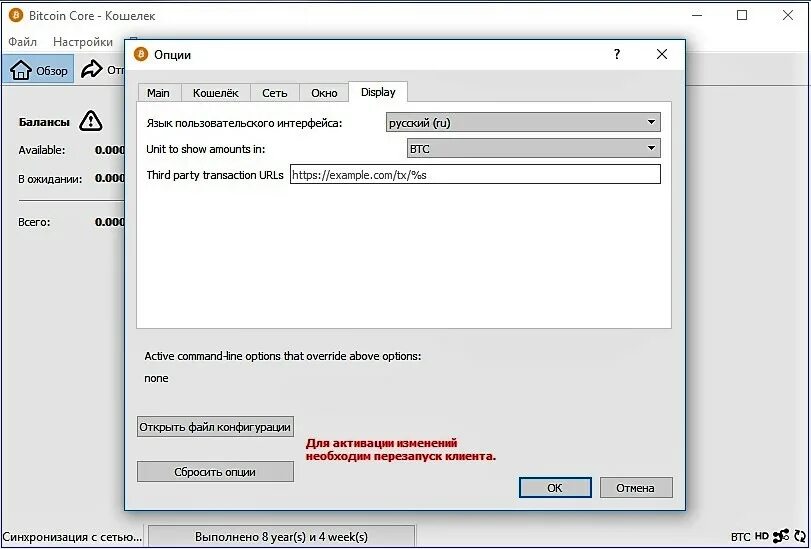Open the interface language dropdown русский (ru)

coord(523,123)
